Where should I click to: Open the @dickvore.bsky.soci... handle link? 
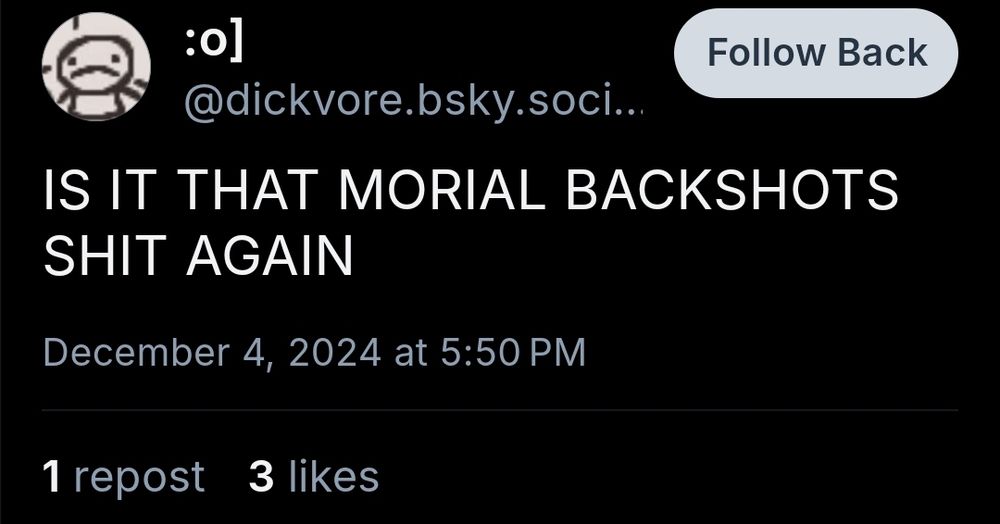click(414, 100)
